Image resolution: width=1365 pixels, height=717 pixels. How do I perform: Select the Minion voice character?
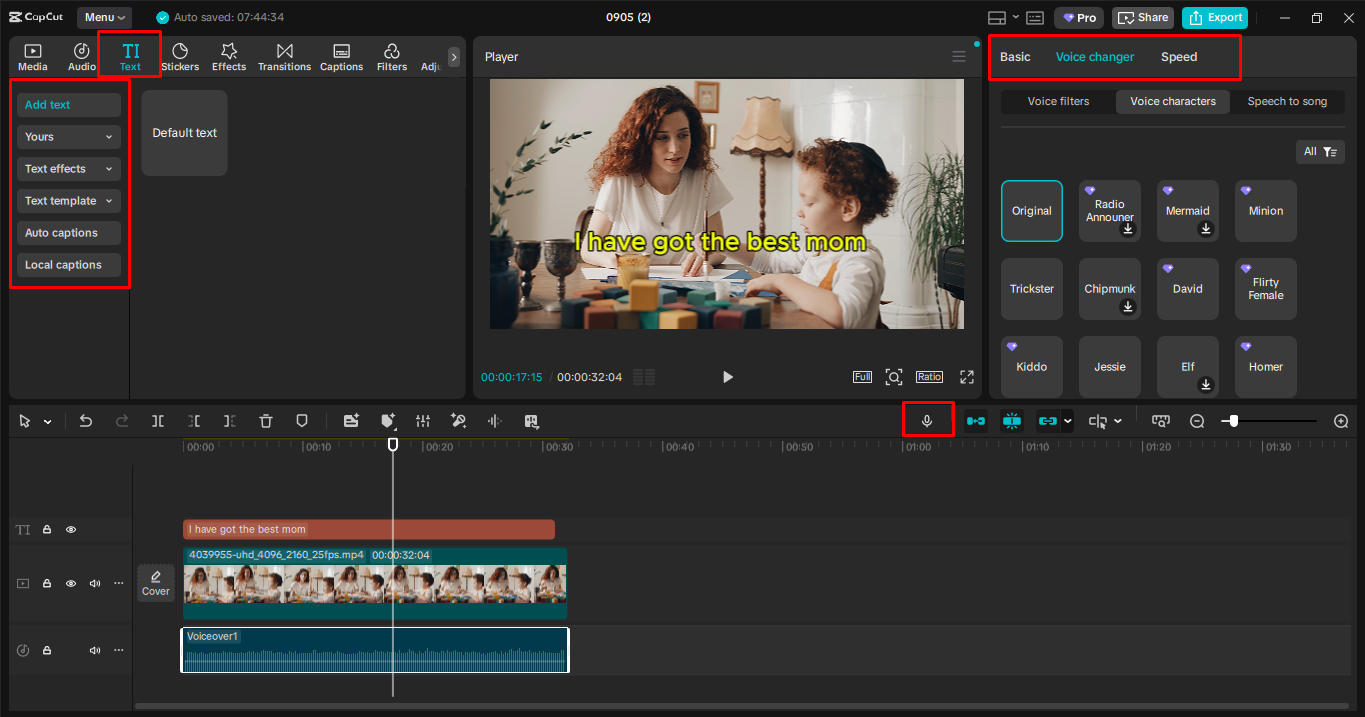(x=1265, y=210)
